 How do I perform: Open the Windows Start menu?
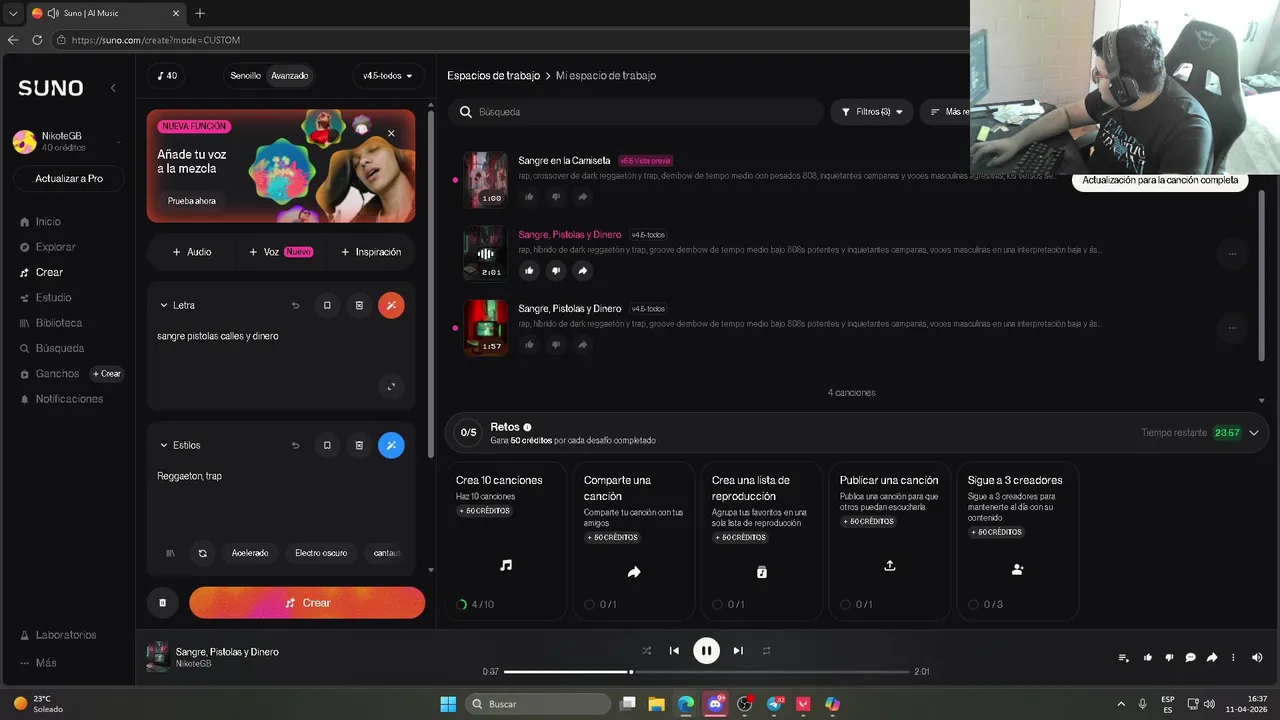pos(448,704)
